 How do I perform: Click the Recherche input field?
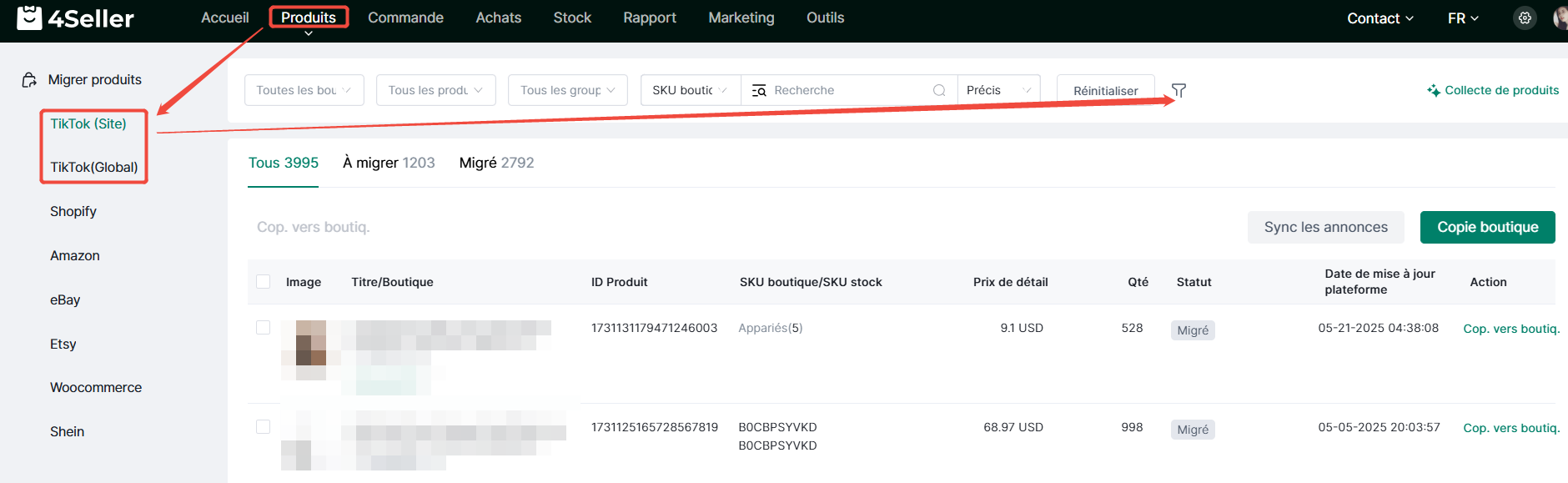pyautogui.click(x=849, y=90)
